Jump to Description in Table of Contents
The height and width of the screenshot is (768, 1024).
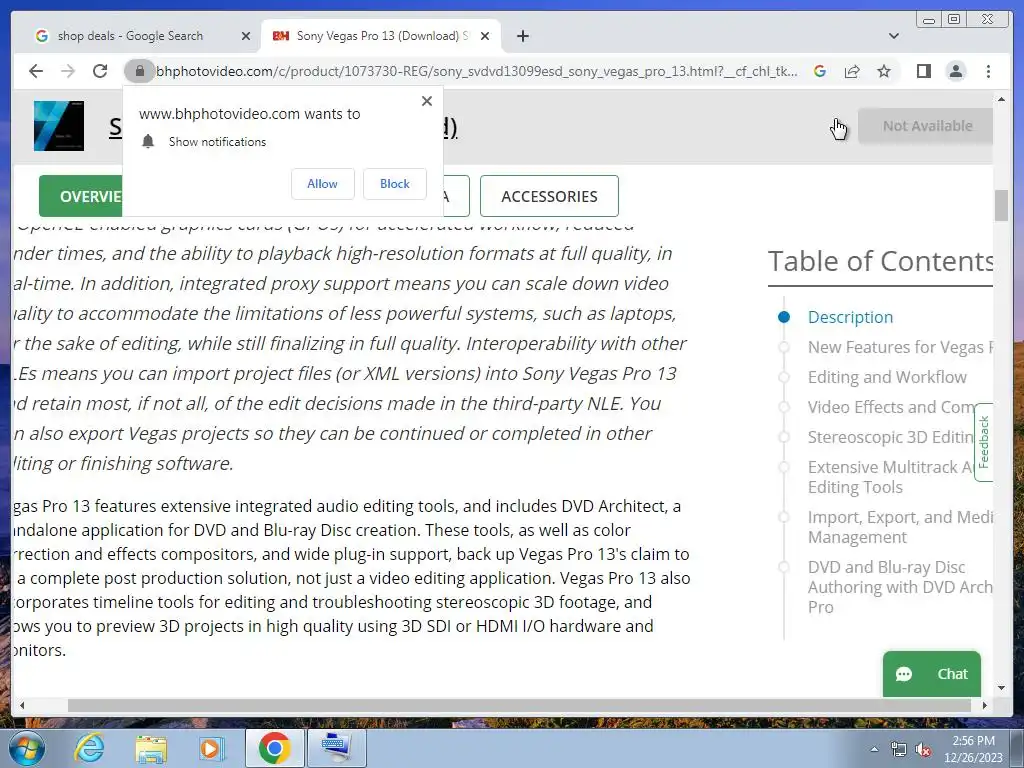[850, 317]
